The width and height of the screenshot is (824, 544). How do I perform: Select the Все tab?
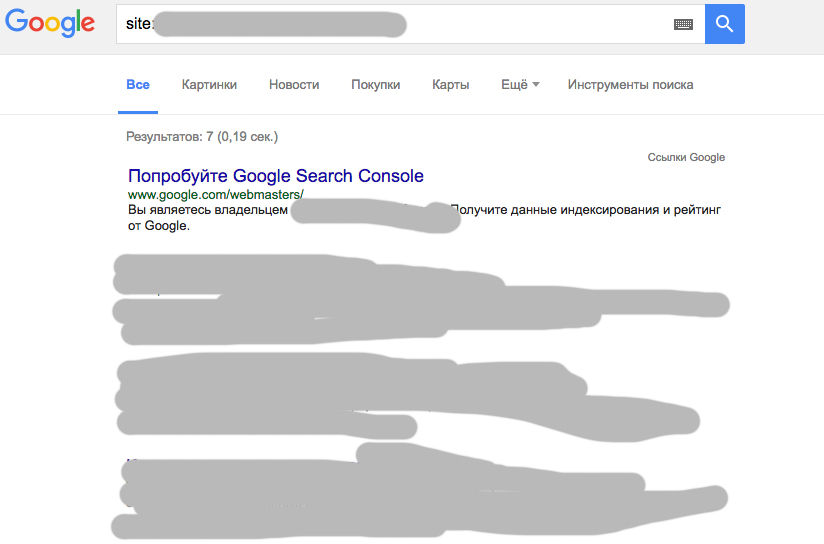(x=138, y=85)
